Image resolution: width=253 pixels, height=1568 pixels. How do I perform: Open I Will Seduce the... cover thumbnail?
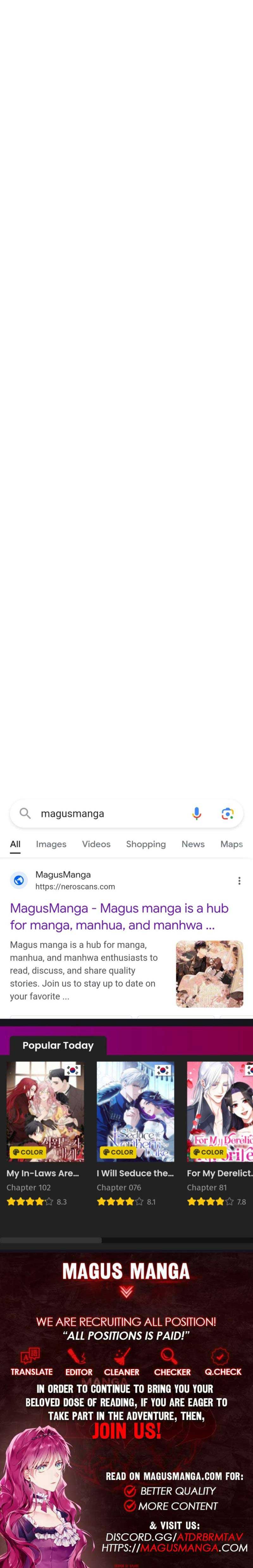pyautogui.click(x=135, y=1112)
